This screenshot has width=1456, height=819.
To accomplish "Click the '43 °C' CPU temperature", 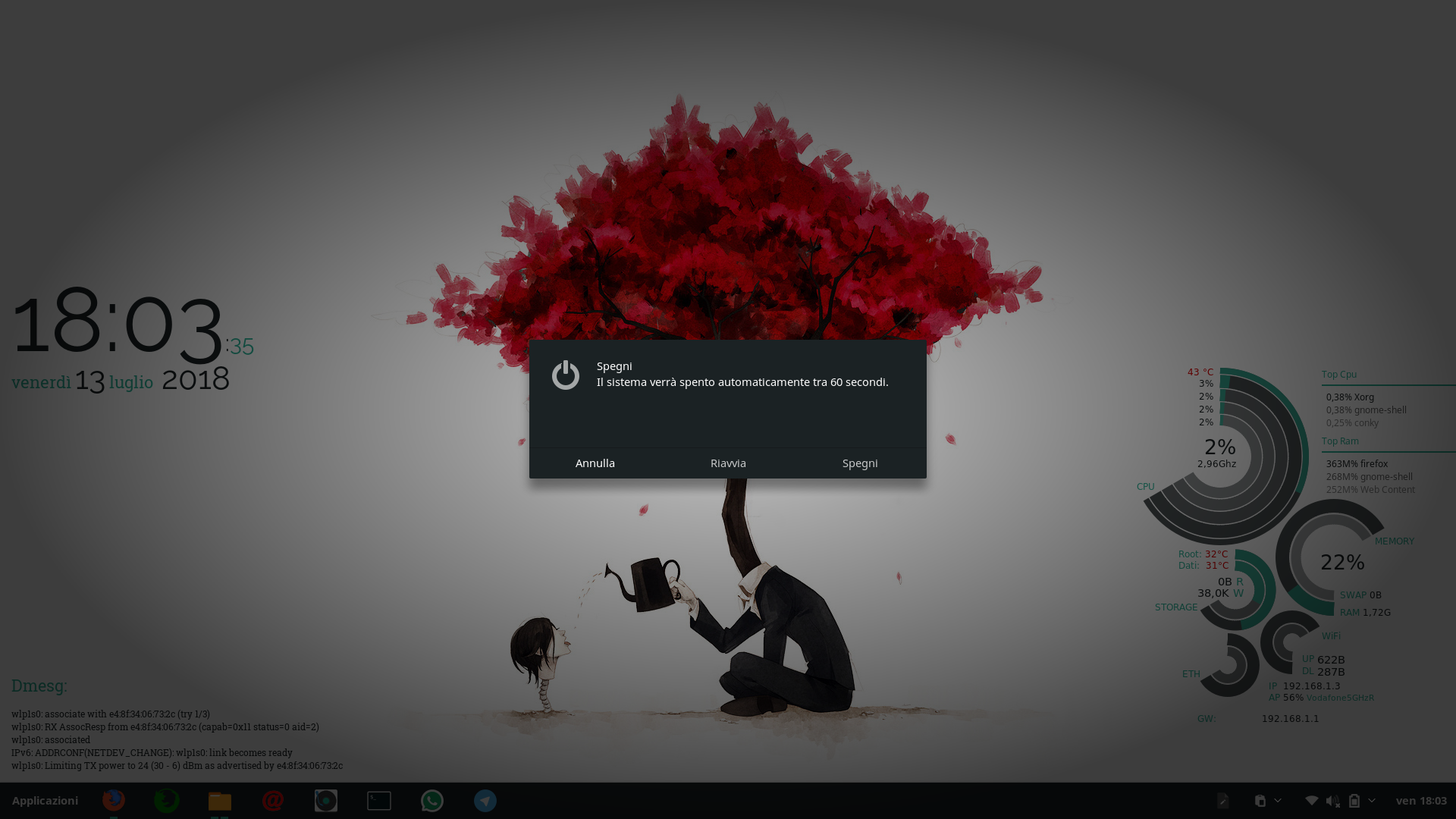I will click(1200, 372).
